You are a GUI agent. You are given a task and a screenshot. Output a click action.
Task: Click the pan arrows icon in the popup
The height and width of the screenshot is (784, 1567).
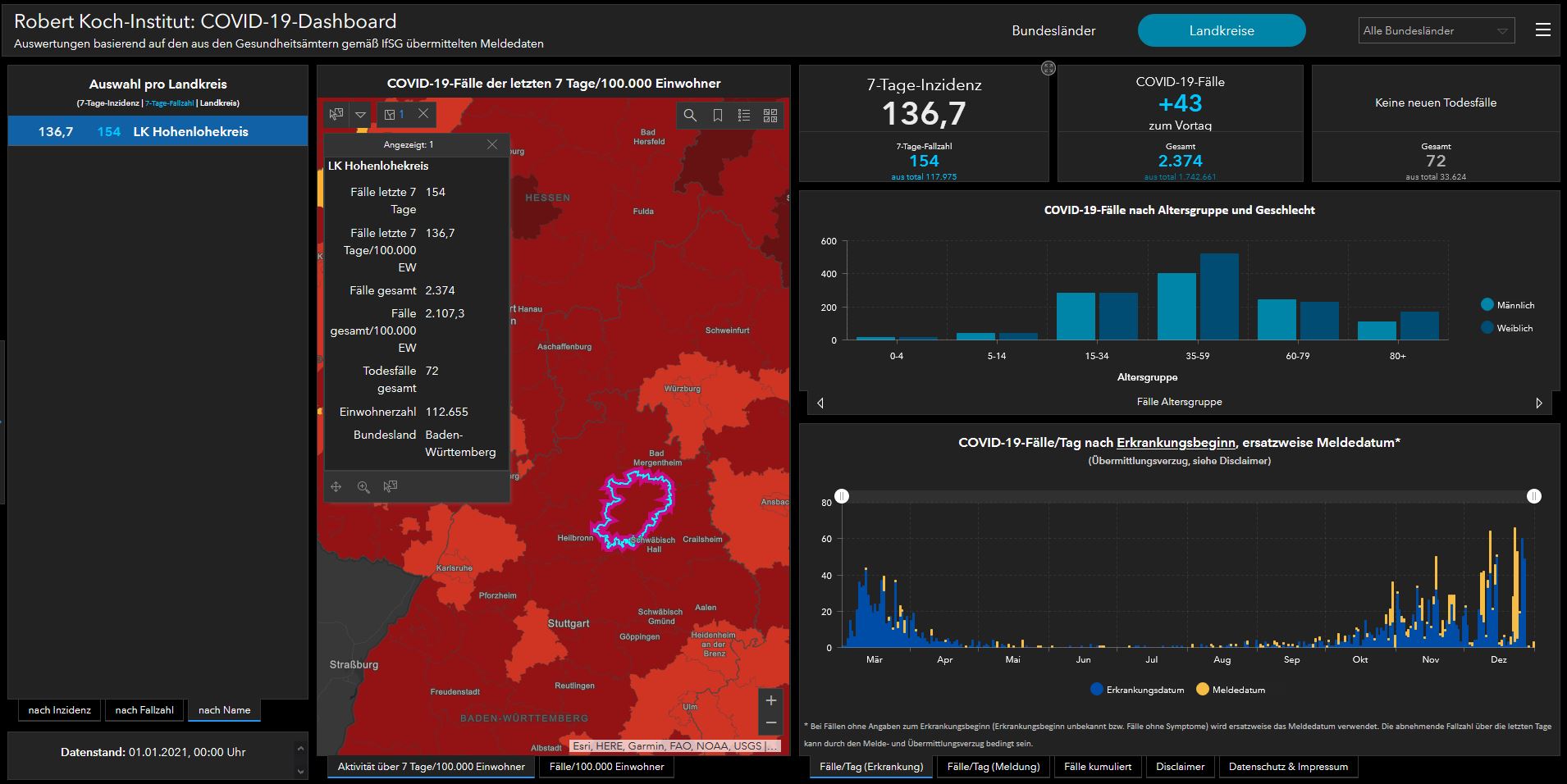(336, 487)
